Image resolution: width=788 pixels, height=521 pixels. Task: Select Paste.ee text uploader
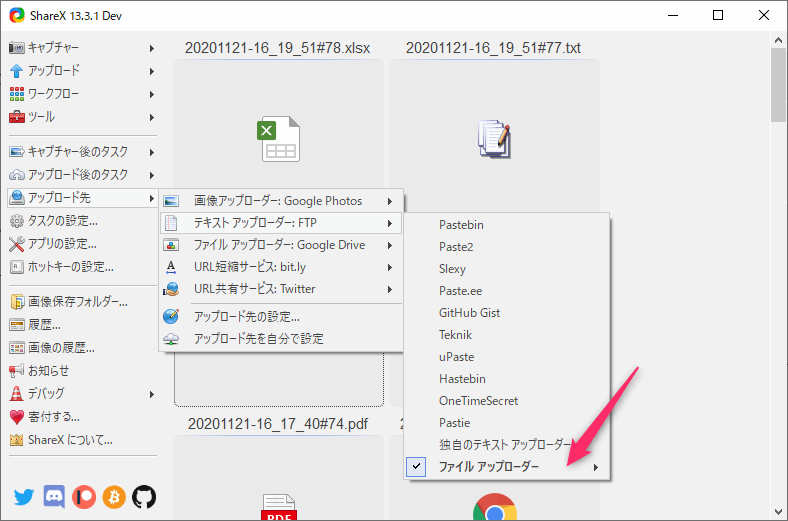point(507,291)
